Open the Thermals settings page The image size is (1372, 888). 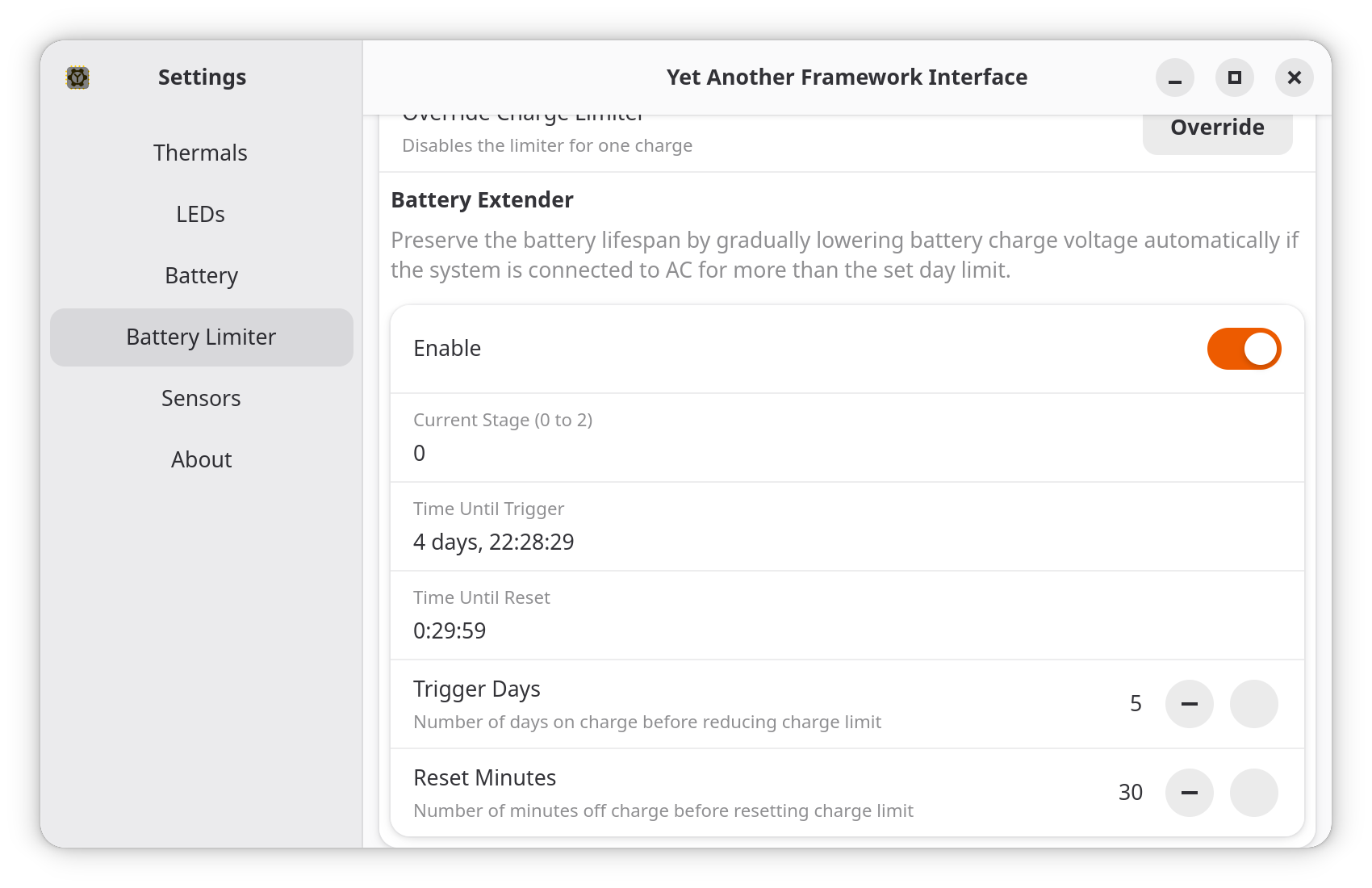(201, 153)
